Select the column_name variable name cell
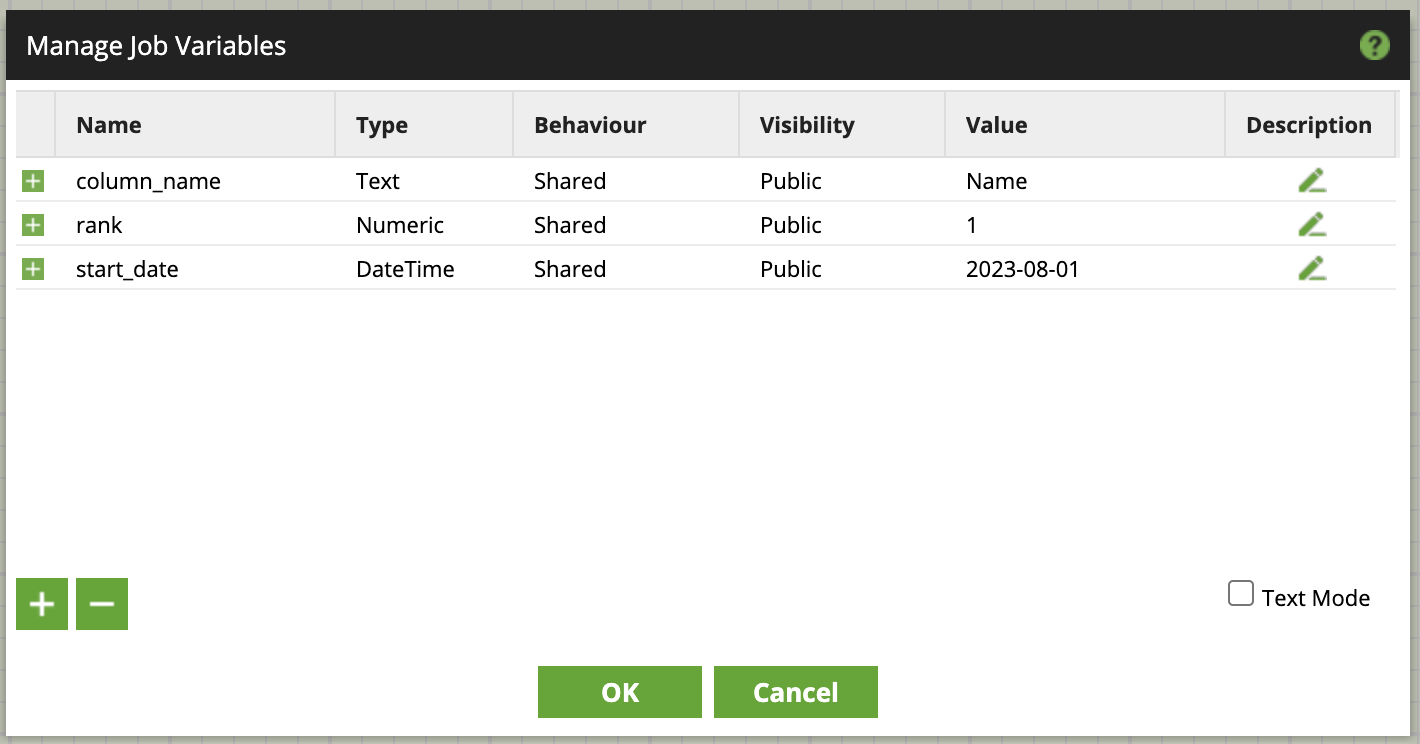This screenshot has height=744, width=1420. (195, 181)
